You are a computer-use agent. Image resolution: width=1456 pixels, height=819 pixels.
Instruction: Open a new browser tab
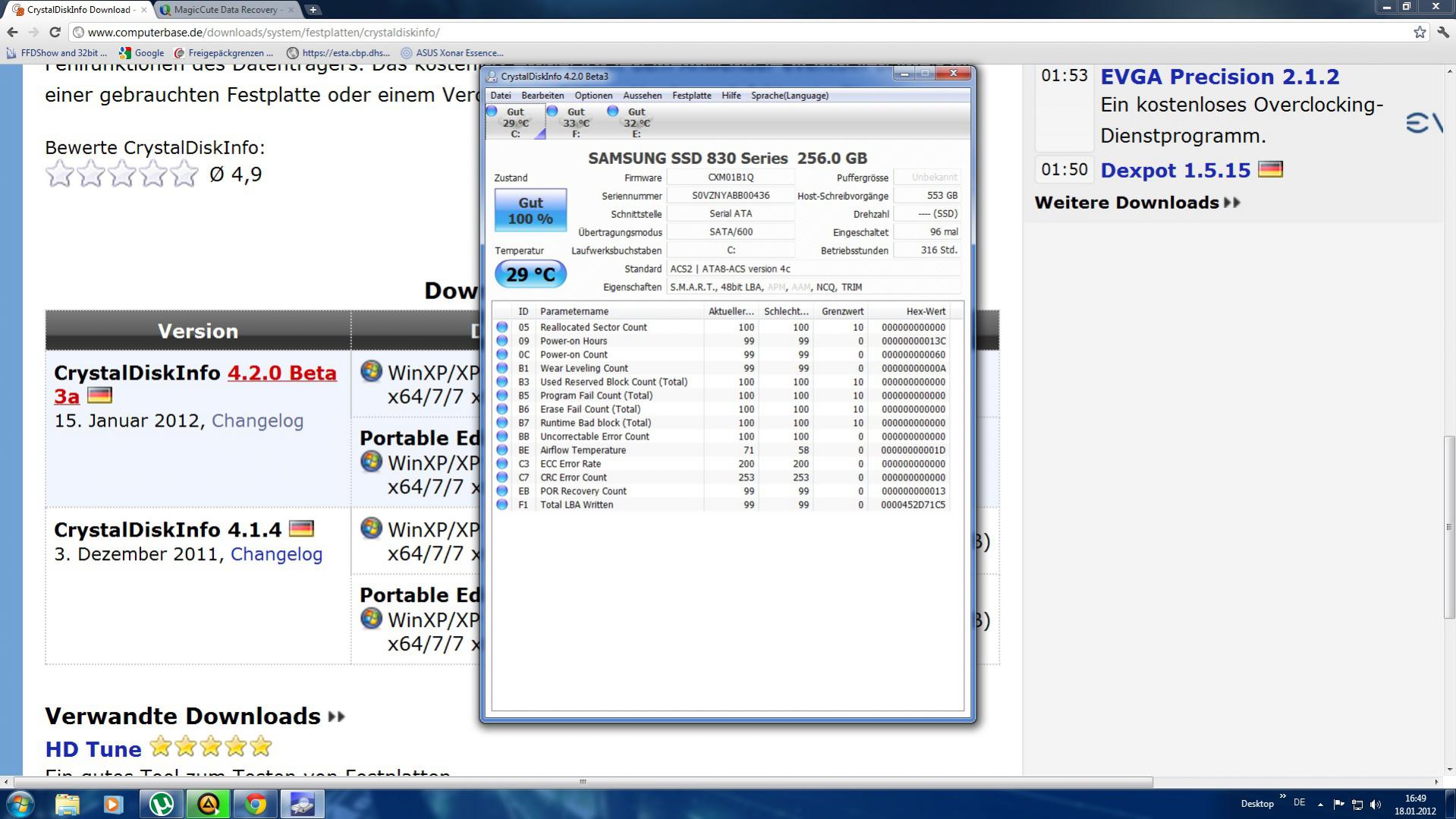click(313, 10)
